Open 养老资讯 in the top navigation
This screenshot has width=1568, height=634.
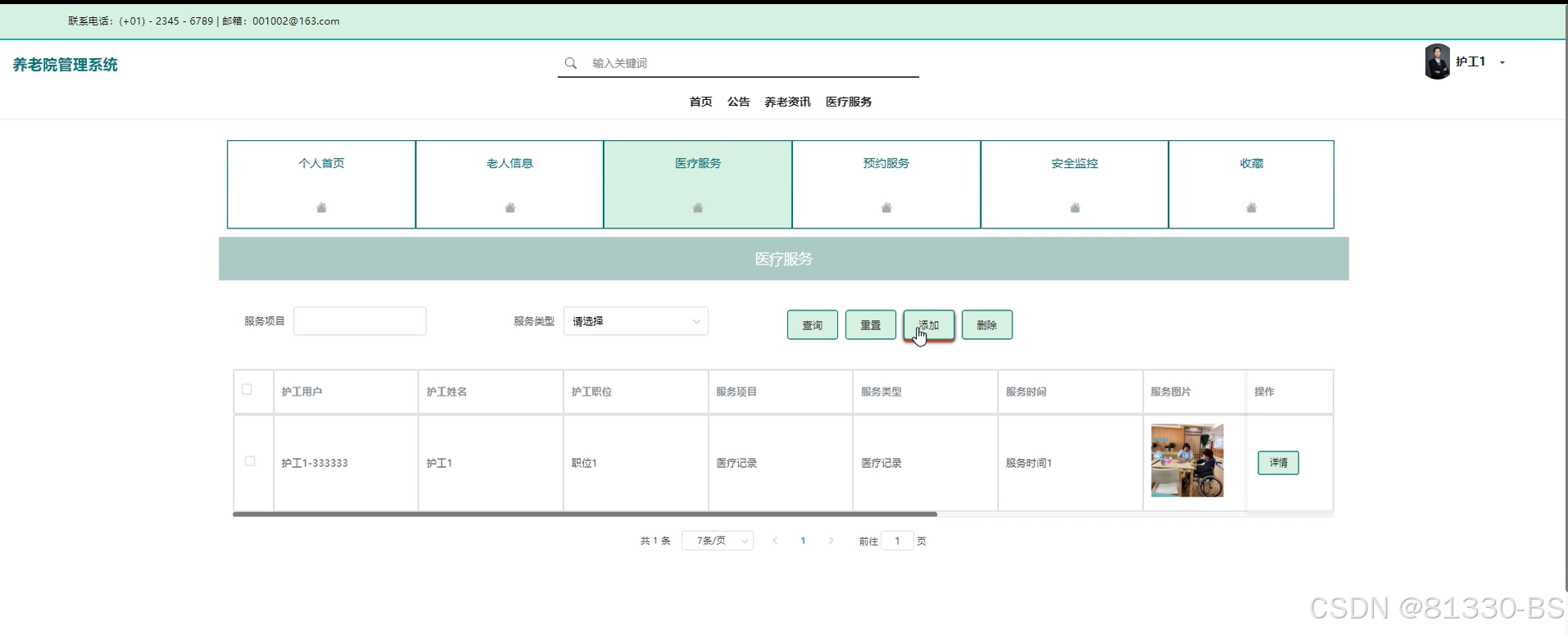pyautogui.click(x=787, y=102)
